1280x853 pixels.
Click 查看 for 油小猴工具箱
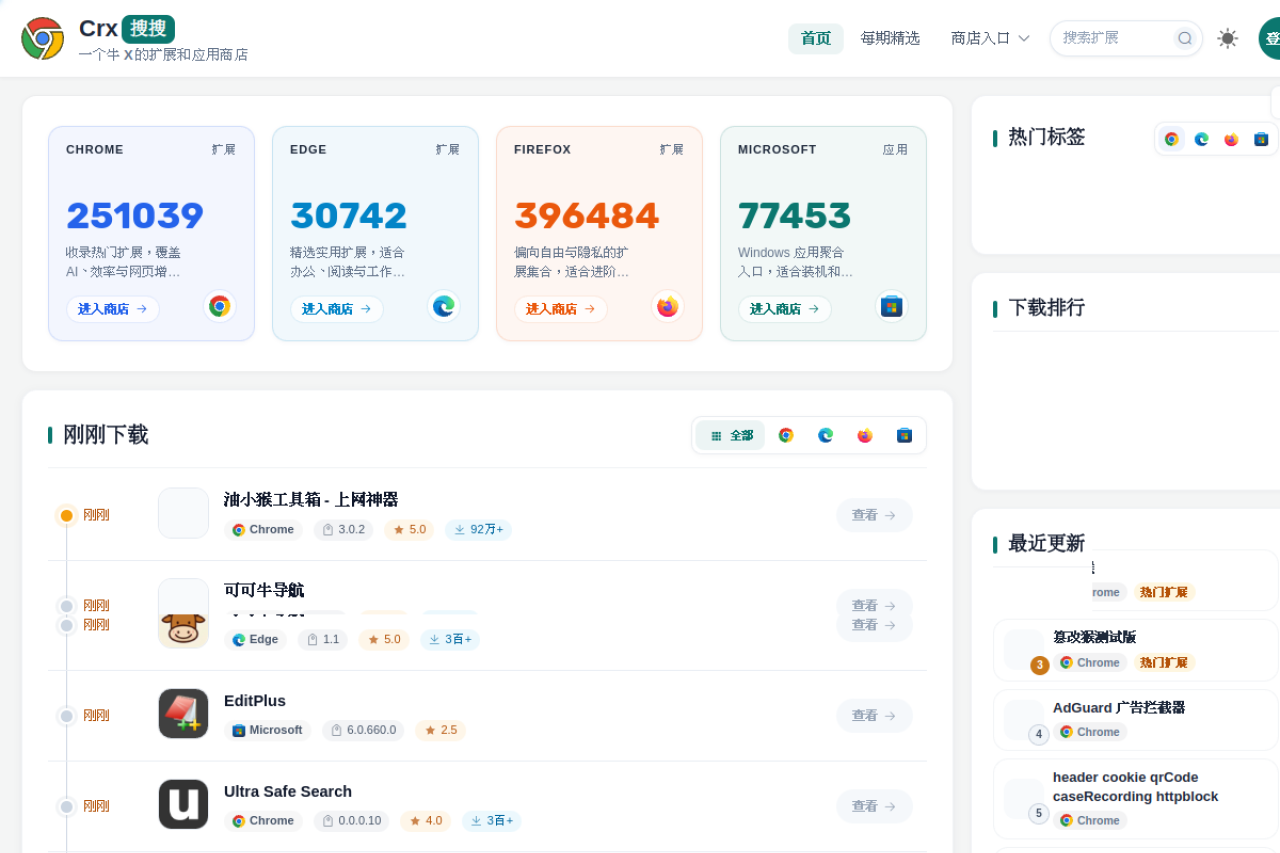tap(874, 515)
